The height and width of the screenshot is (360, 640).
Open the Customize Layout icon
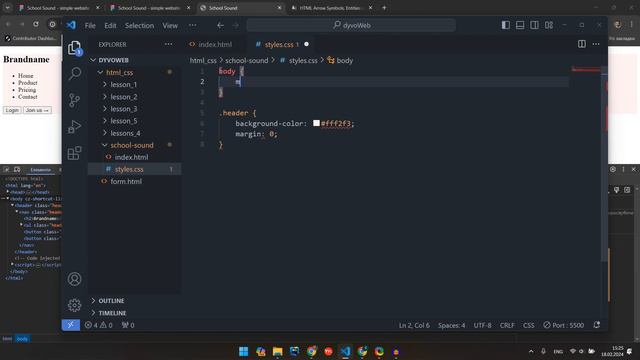point(549,25)
